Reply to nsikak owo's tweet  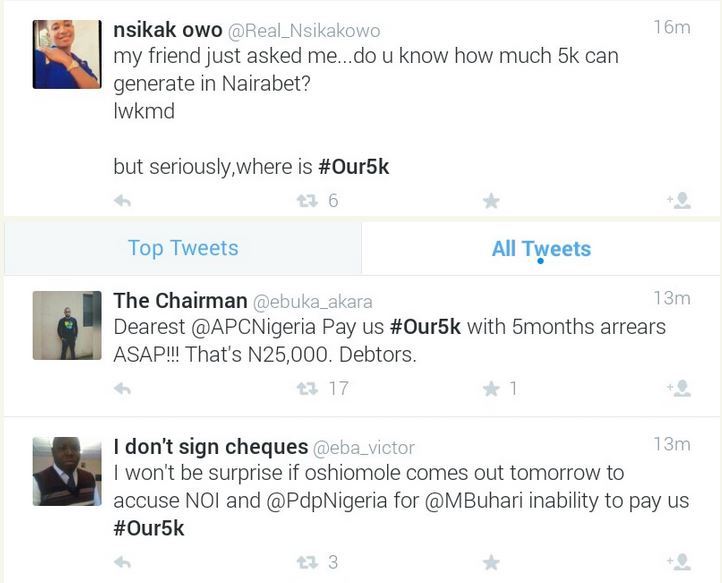click(123, 201)
